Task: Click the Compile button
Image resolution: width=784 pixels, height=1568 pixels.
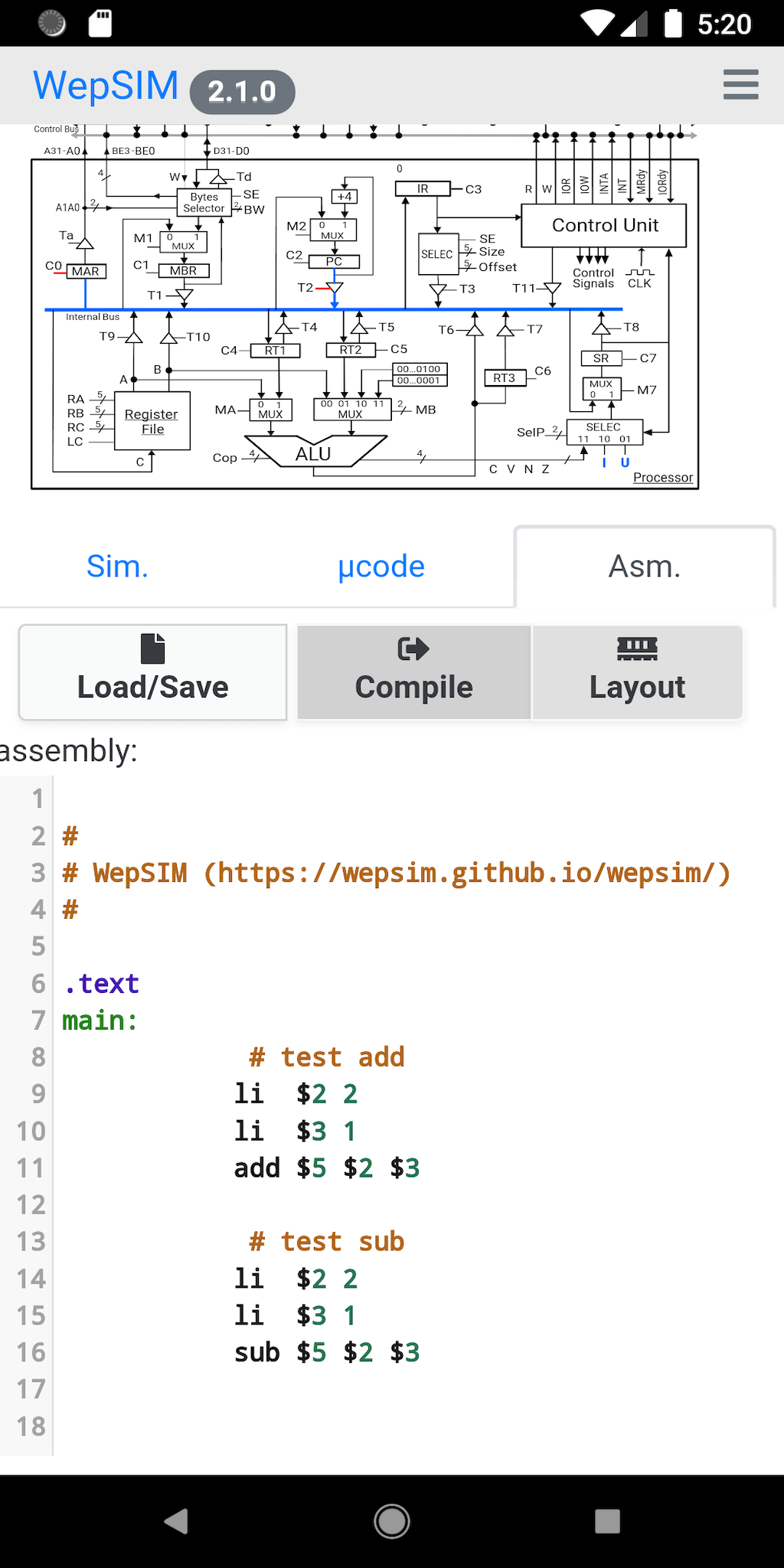Action: click(413, 672)
